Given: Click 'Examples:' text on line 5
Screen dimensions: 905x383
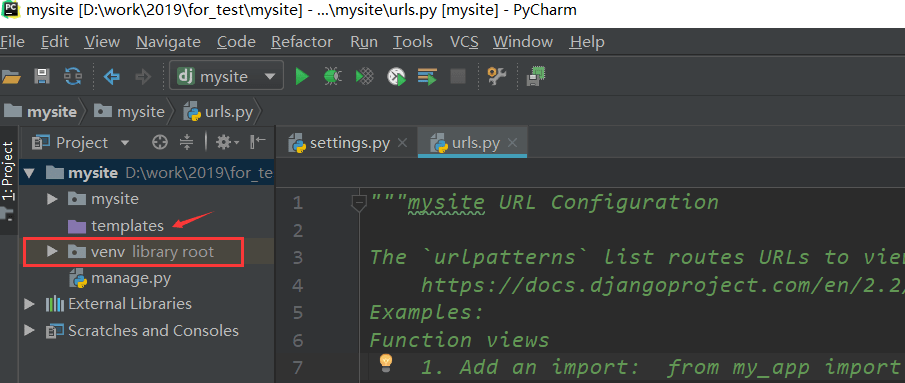Looking at the screenshot, I should (x=427, y=312).
